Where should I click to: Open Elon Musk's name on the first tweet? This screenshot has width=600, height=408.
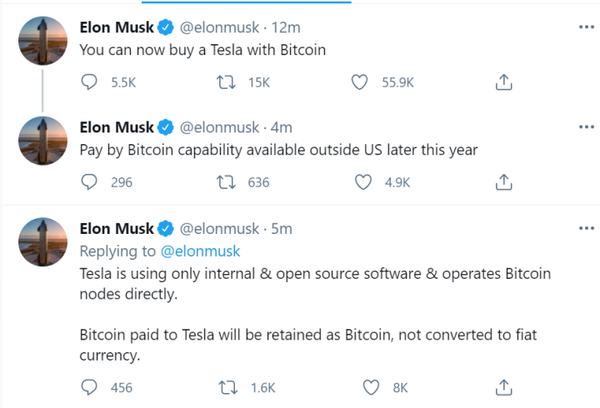pos(117,27)
